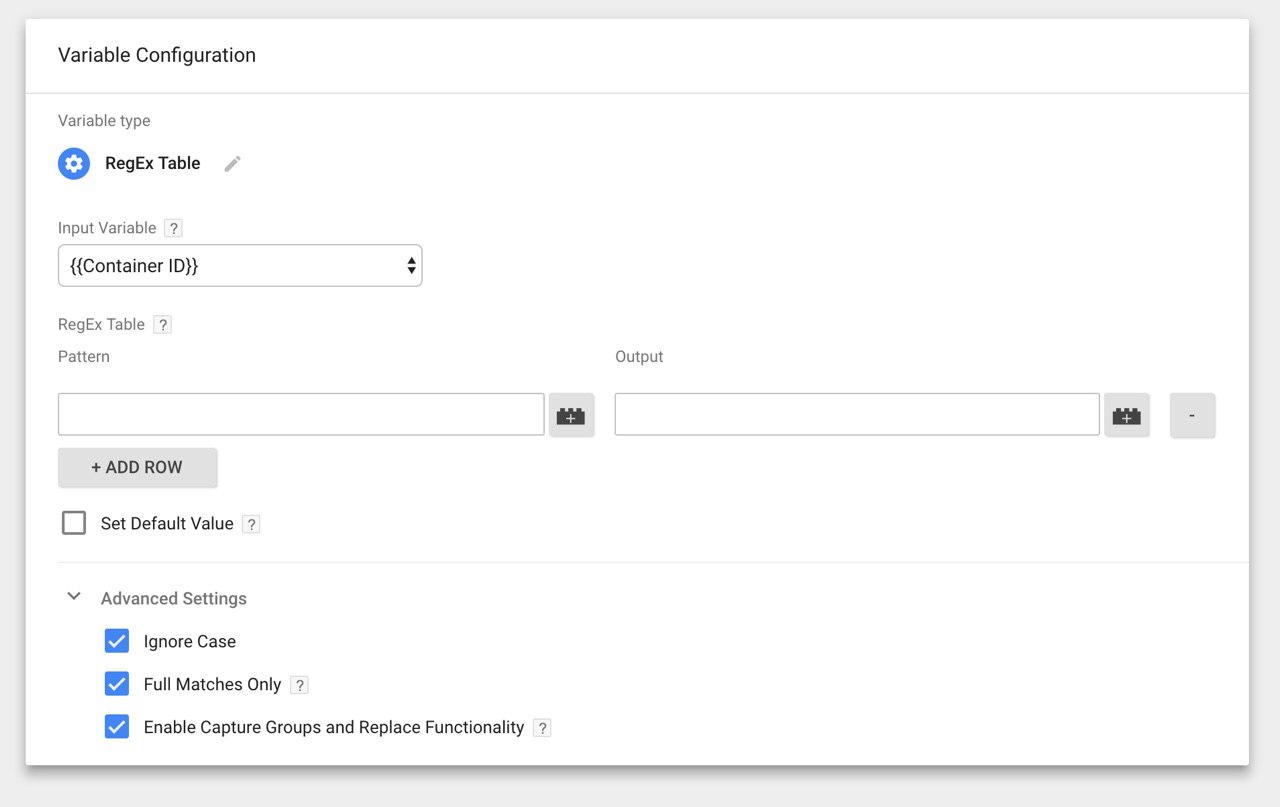Viewport: 1280px width, 807px height.
Task: Uncheck Ignore Case
Action: (x=117, y=641)
